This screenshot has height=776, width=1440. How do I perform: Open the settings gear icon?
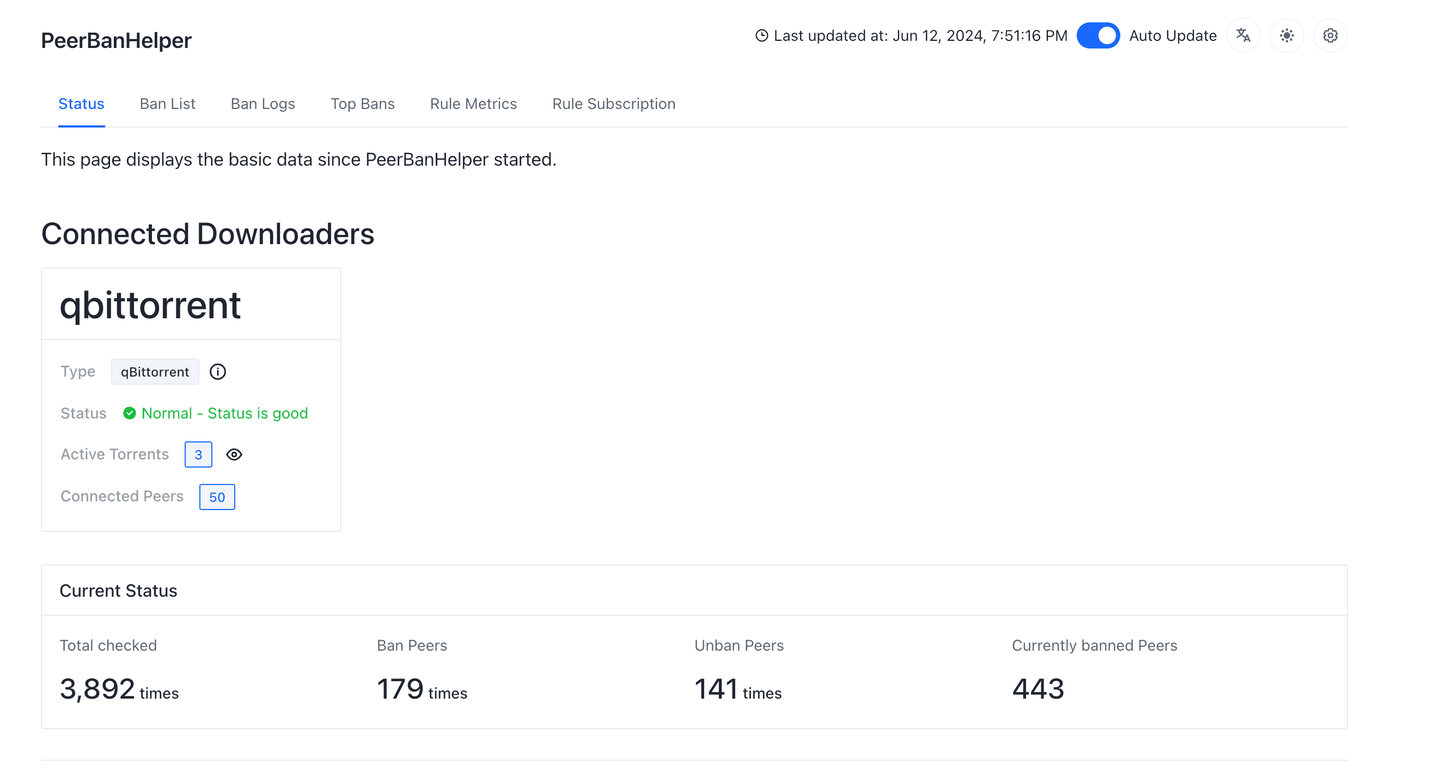(x=1330, y=36)
